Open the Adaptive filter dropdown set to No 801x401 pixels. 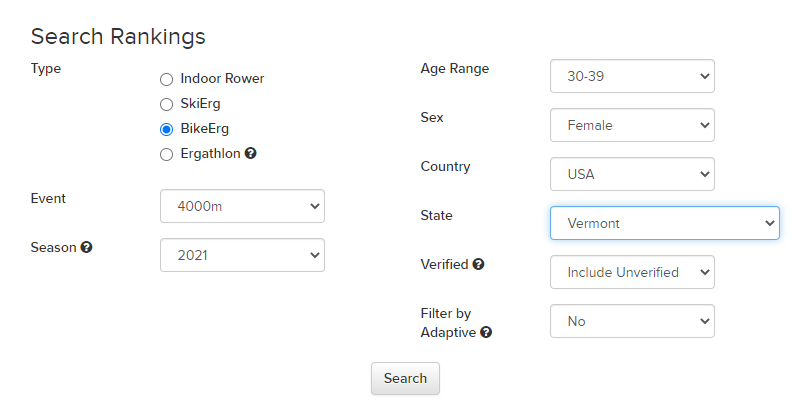(x=632, y=321)
